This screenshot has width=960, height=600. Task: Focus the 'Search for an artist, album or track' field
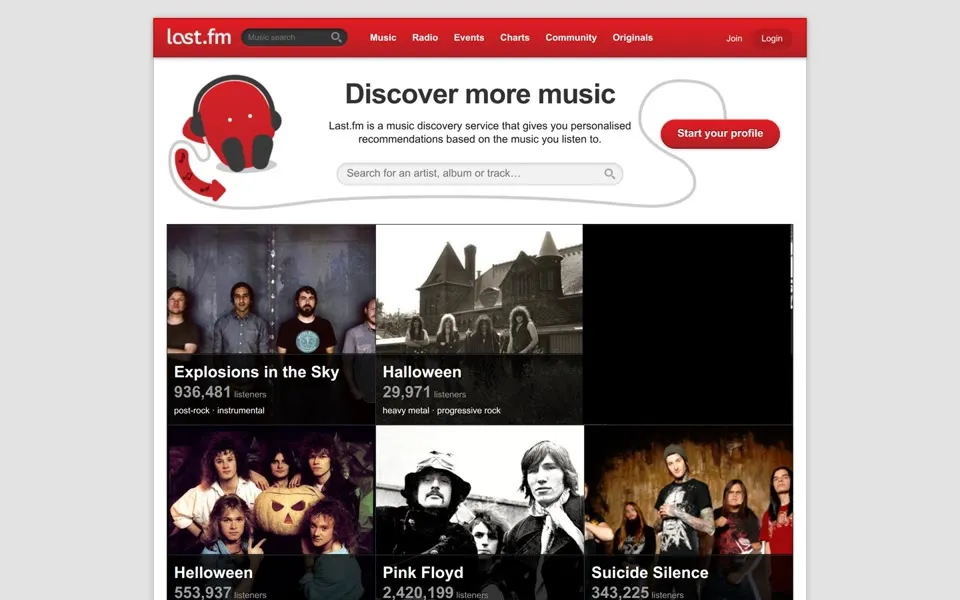pos(479,174)
